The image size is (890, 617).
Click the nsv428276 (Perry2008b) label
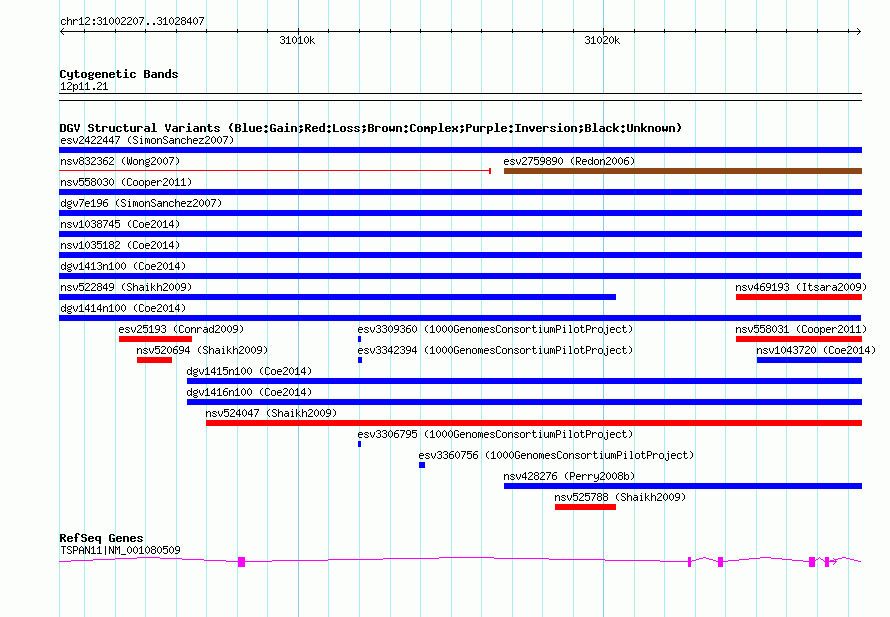tap(569, 476)
